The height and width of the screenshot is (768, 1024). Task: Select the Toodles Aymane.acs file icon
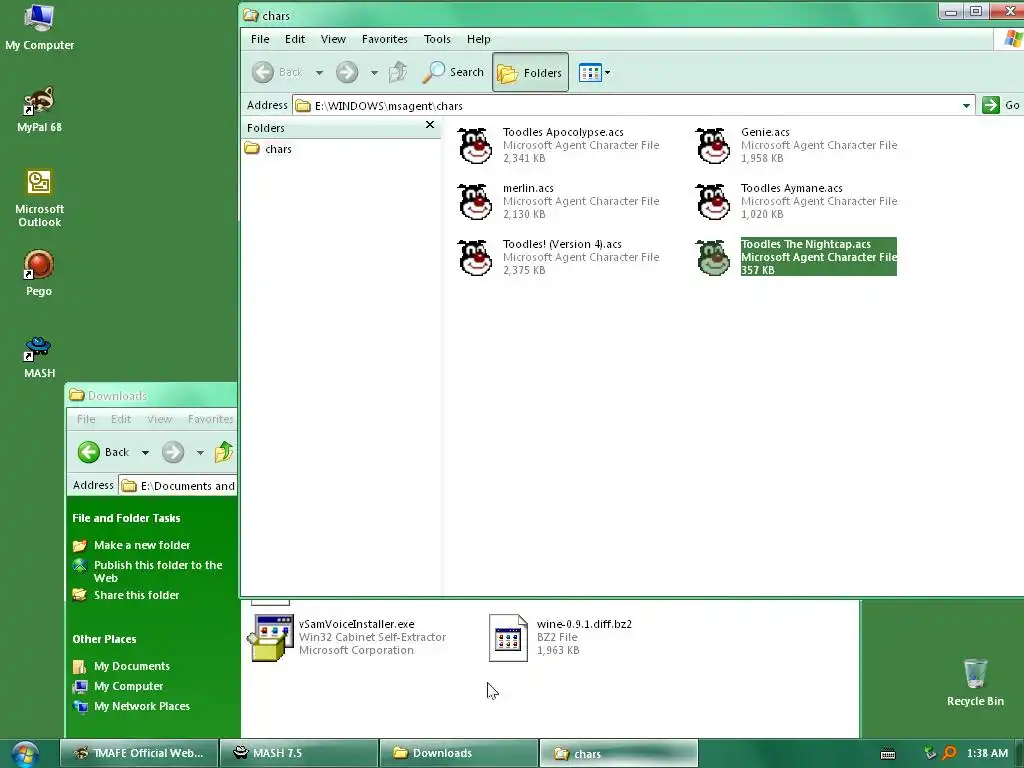[x=712, y=201]
